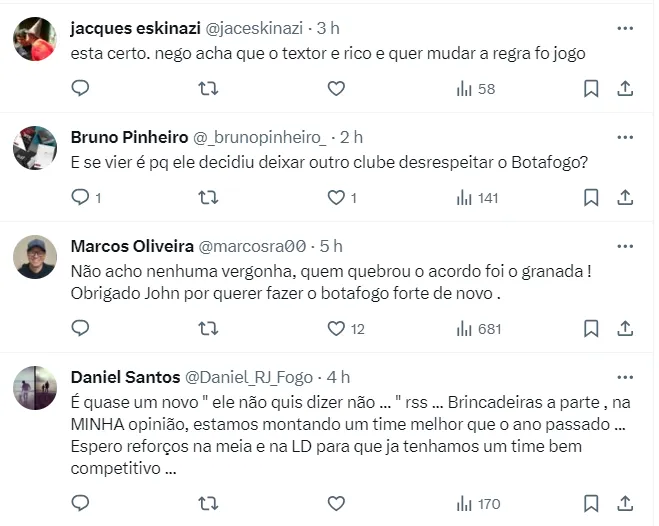Reply to Daniel Santos's tweet
Screen dimensions: 659x526
pyautogui.click(x=81, y=505)
